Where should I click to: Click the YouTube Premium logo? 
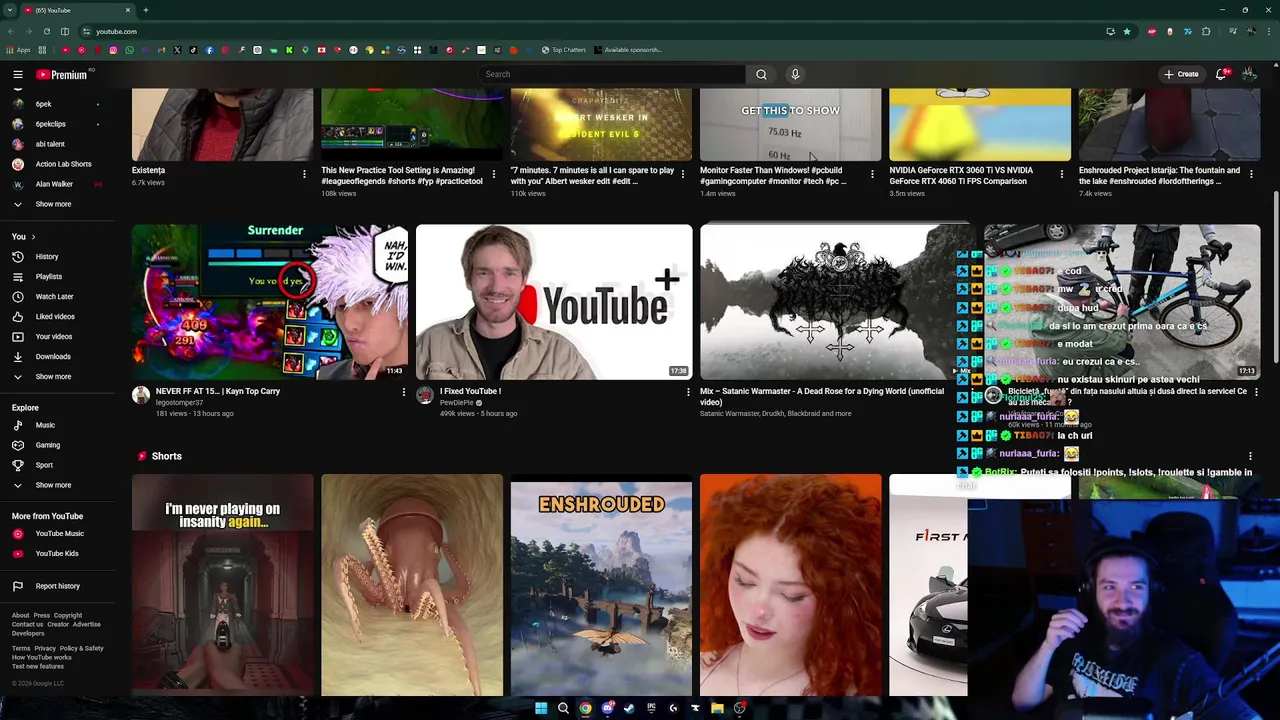coord(62,74)
